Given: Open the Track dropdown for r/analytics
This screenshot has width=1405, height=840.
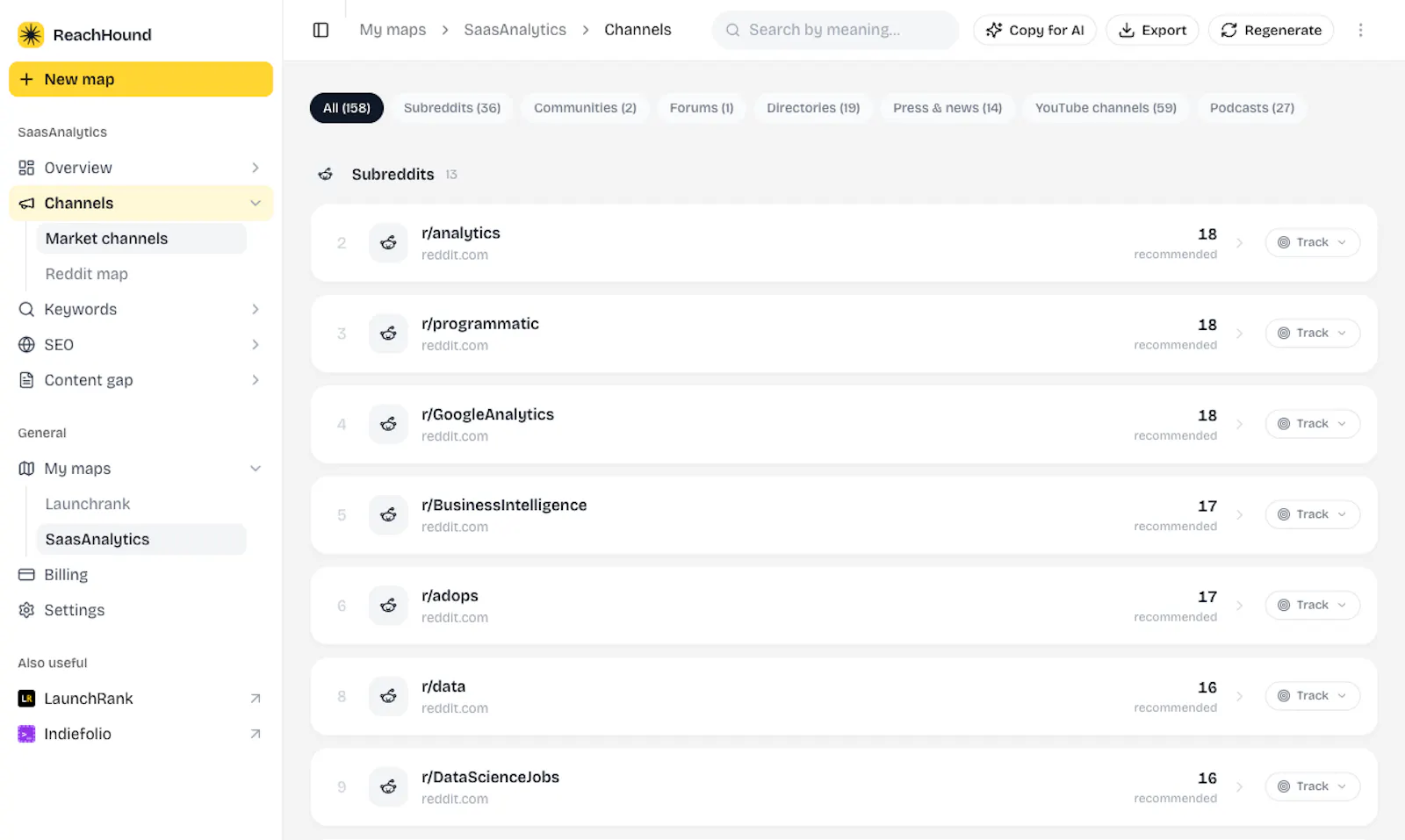Looking at the screenshot, I should click(x=1313, y=242).
